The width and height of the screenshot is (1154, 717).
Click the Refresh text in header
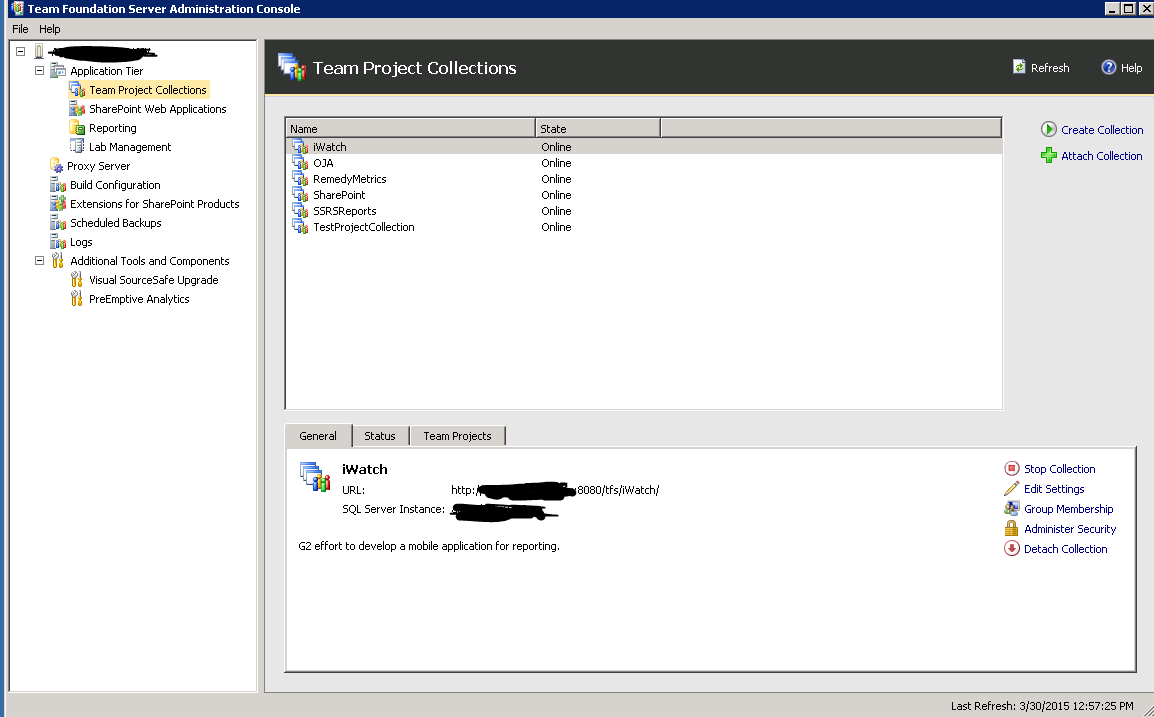(1049, 68)
